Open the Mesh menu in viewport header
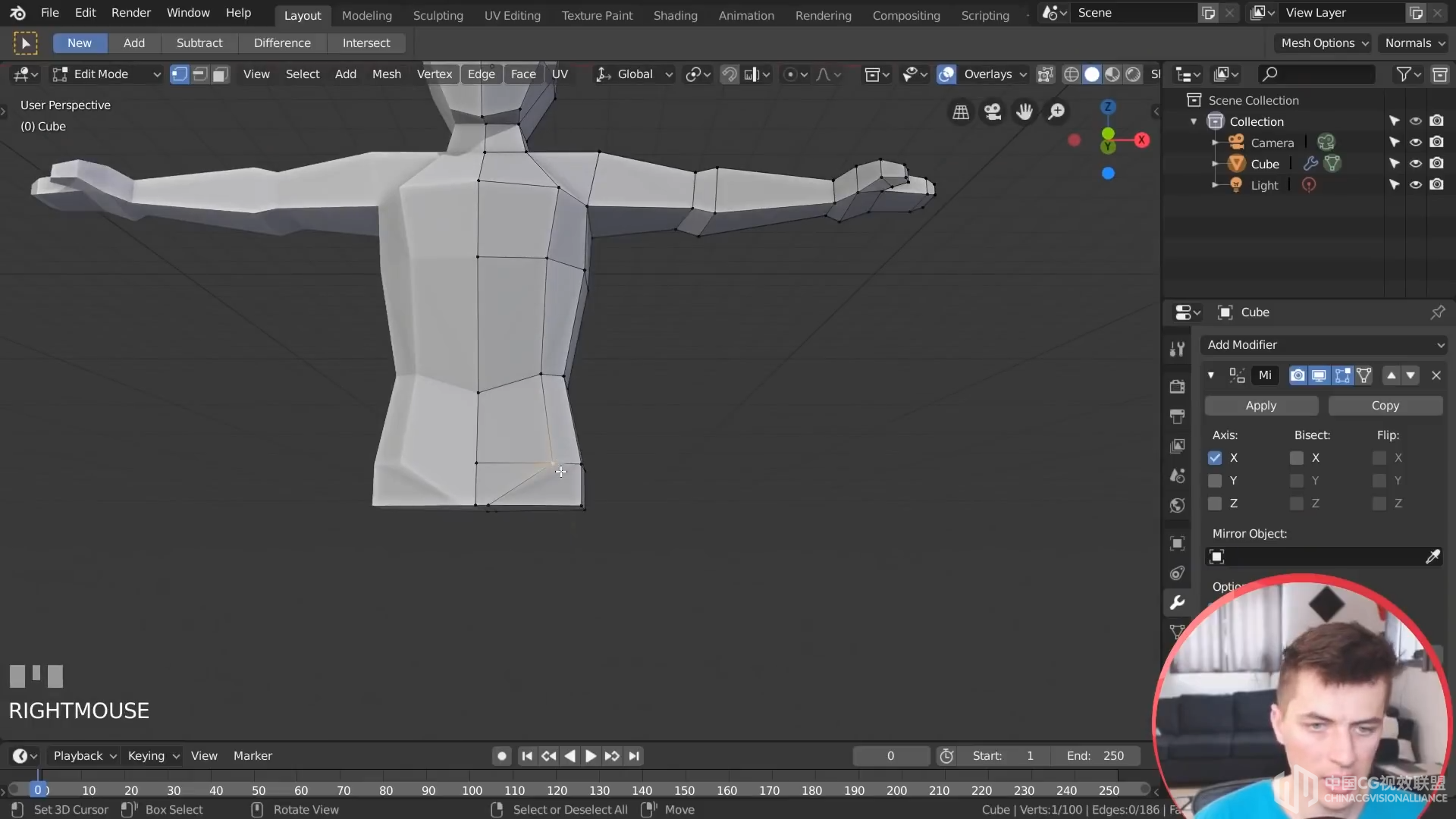 click(x=387, y=74)
